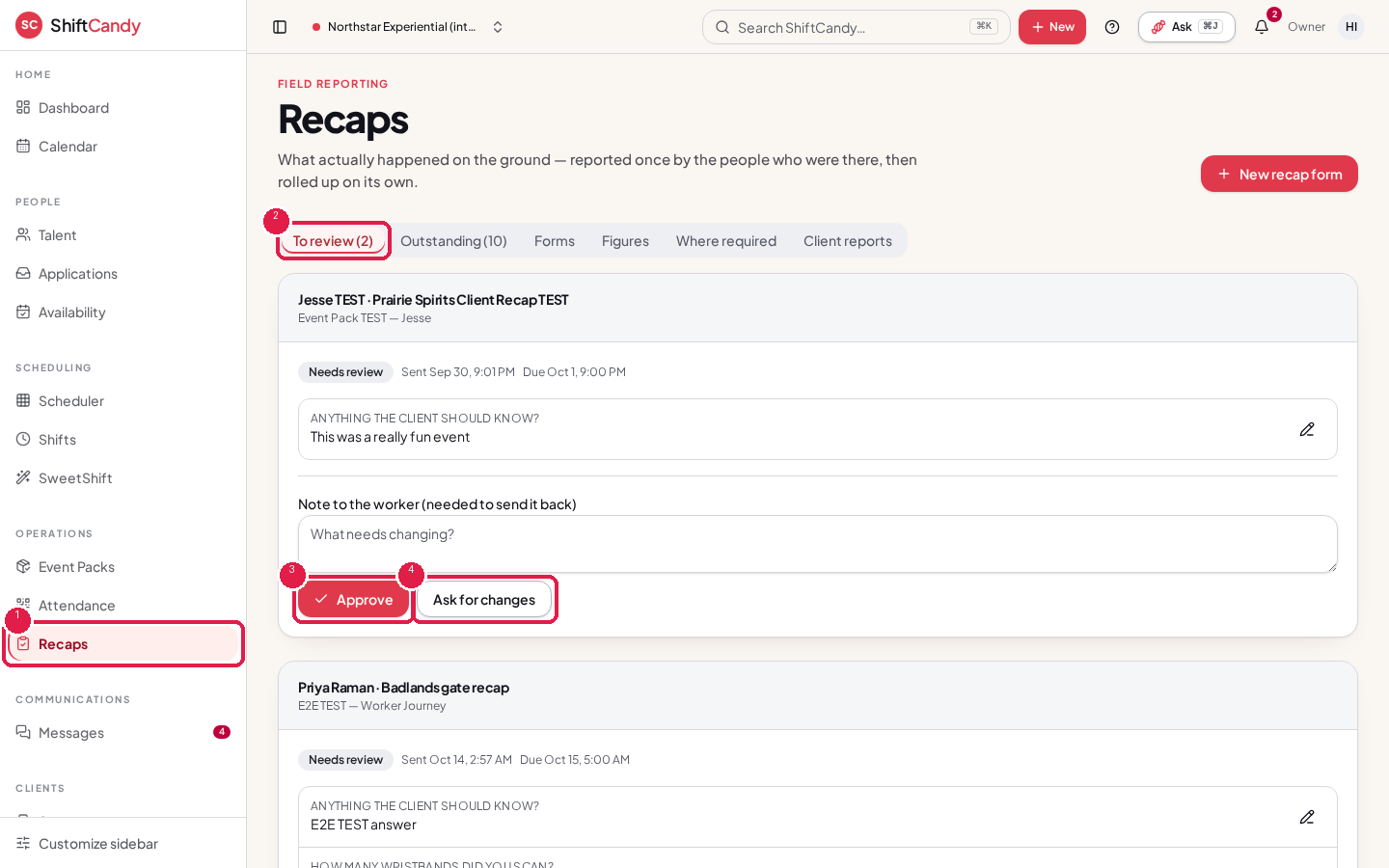
Task: Select Recaps in the sidebar
Action: tap(123, 644)
